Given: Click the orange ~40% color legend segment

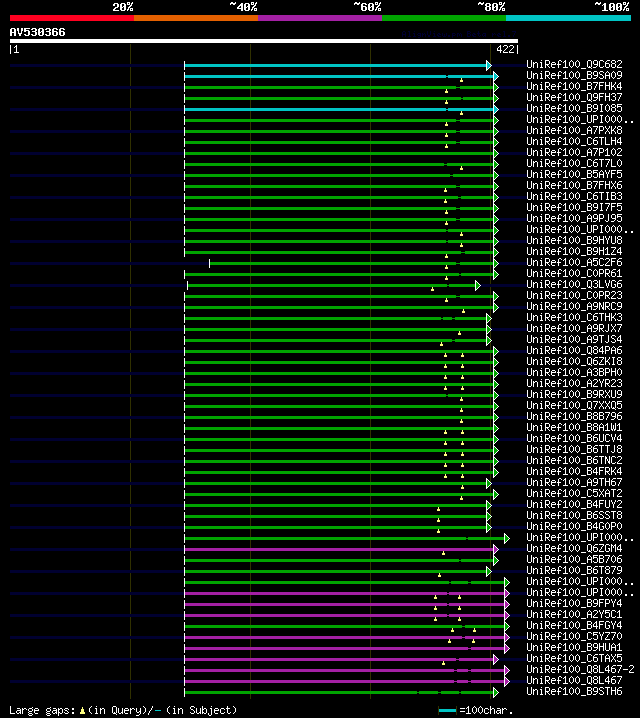Looking at the screenshot, I should 196,18.
